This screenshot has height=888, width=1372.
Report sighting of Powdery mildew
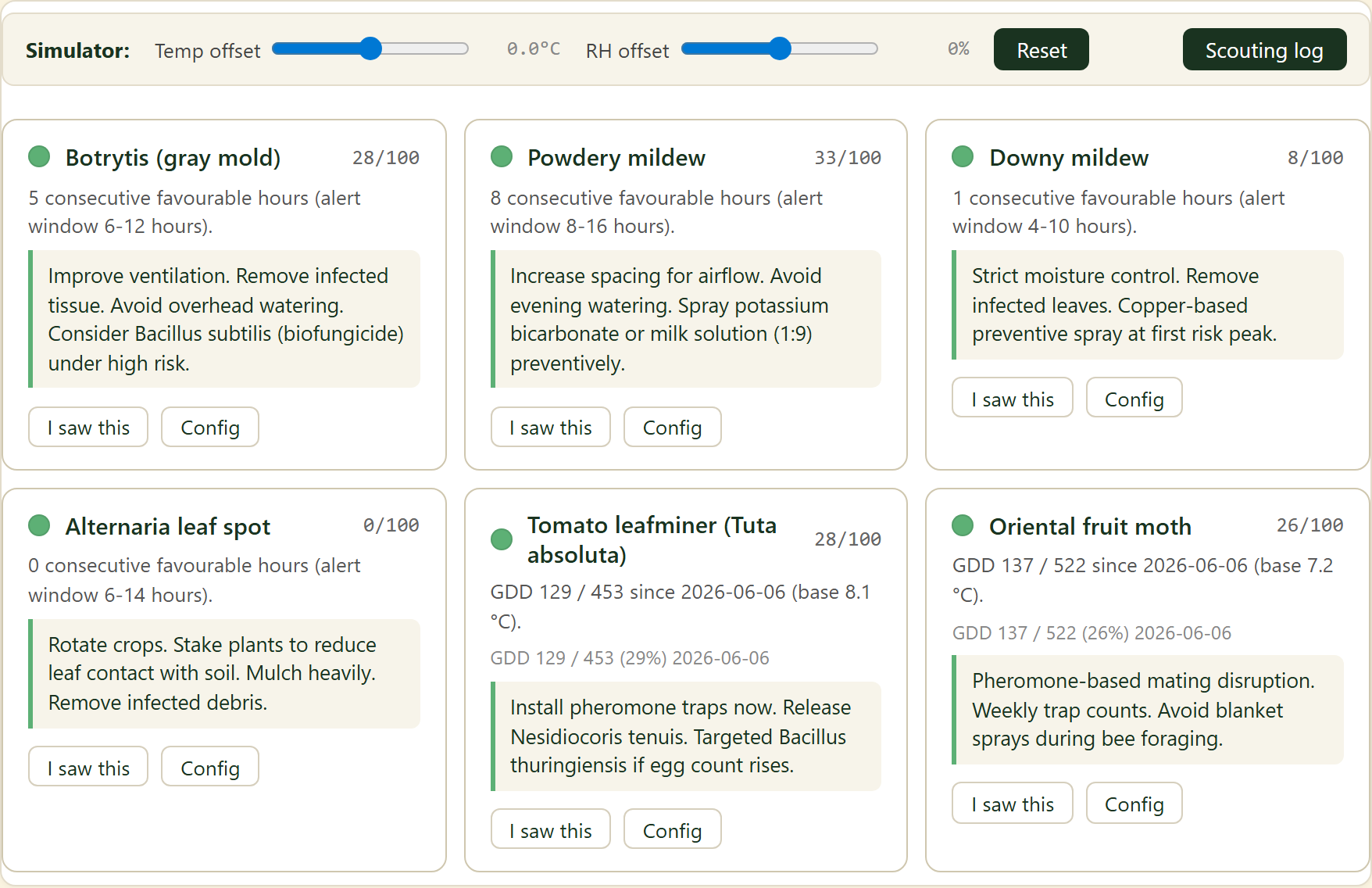[551, 428]
